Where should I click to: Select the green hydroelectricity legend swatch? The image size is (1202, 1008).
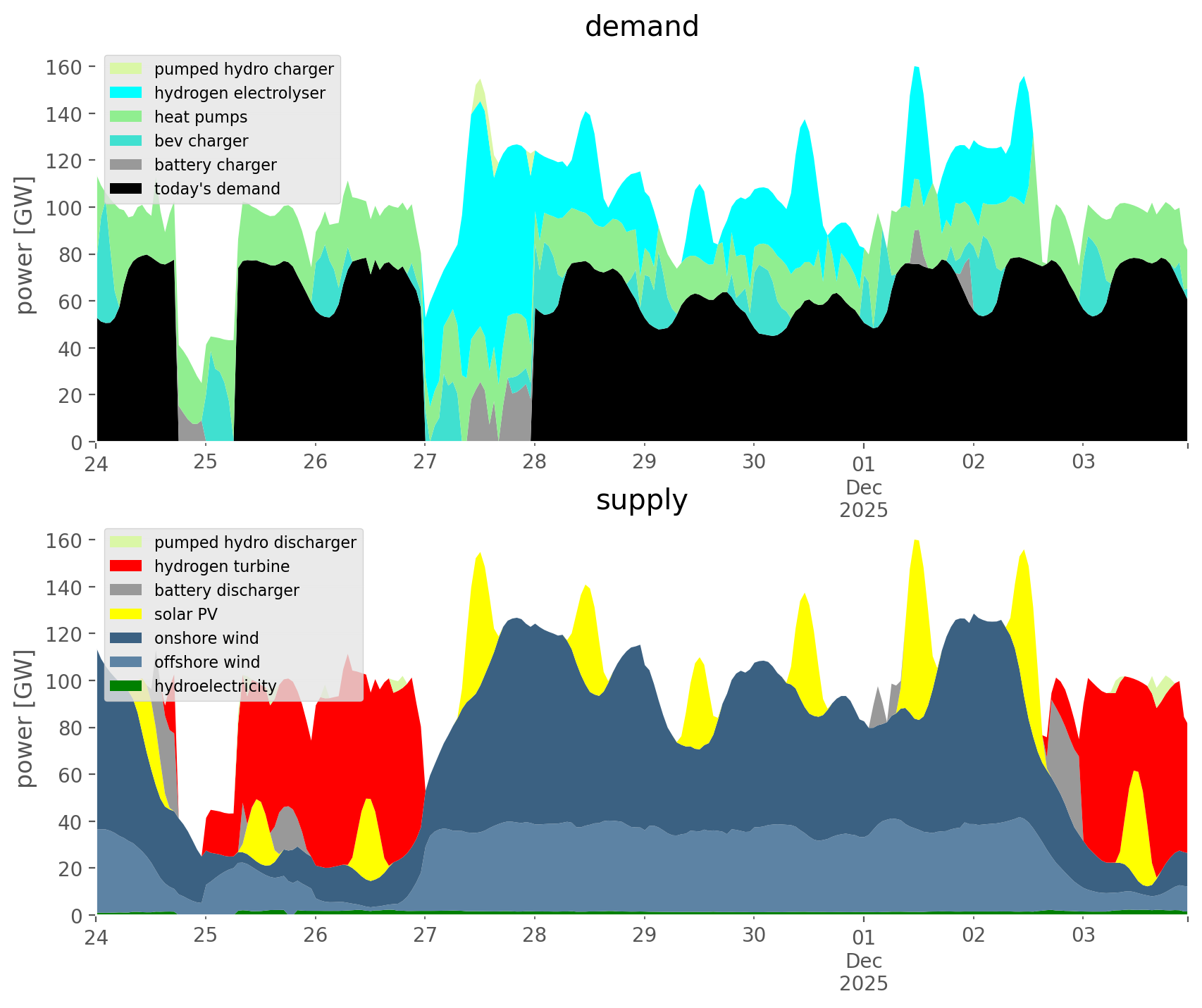(125, 686)
